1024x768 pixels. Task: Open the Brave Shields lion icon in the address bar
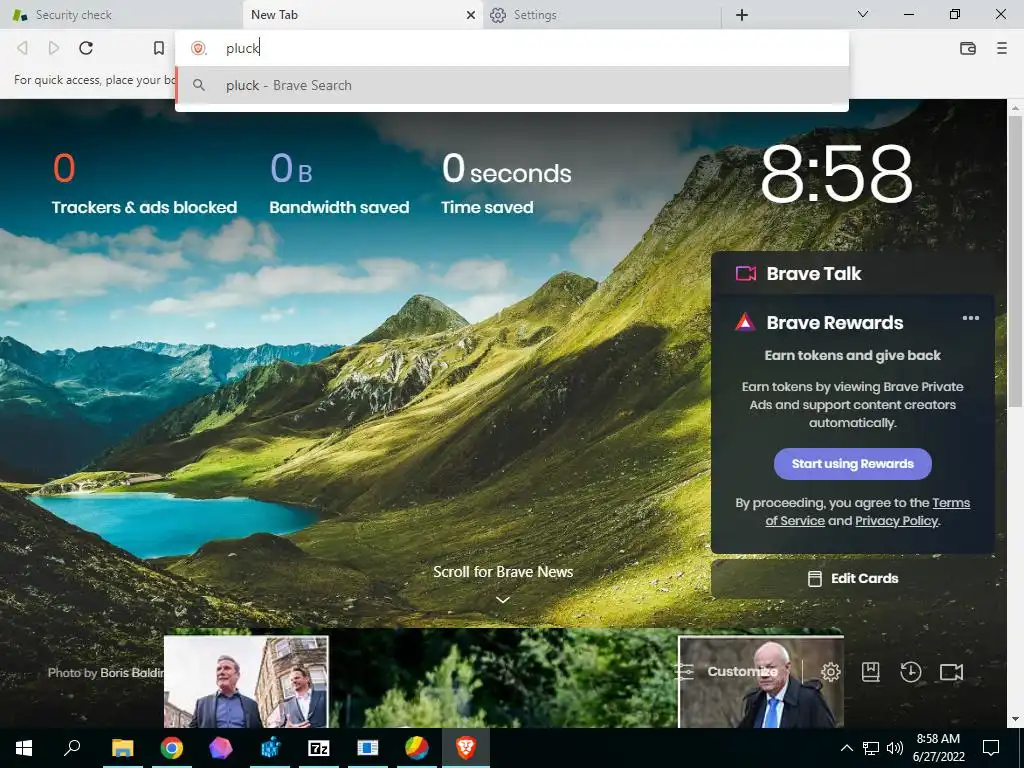[x=199, y=48]
